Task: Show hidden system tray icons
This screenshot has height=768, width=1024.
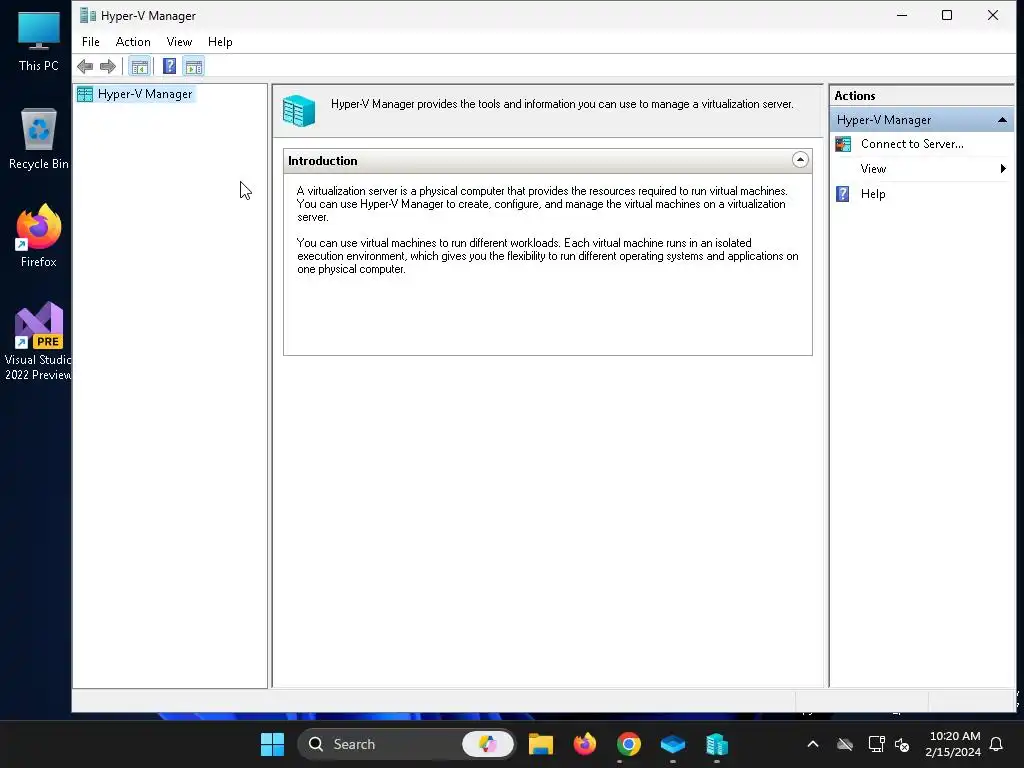Action: (813, 744)
